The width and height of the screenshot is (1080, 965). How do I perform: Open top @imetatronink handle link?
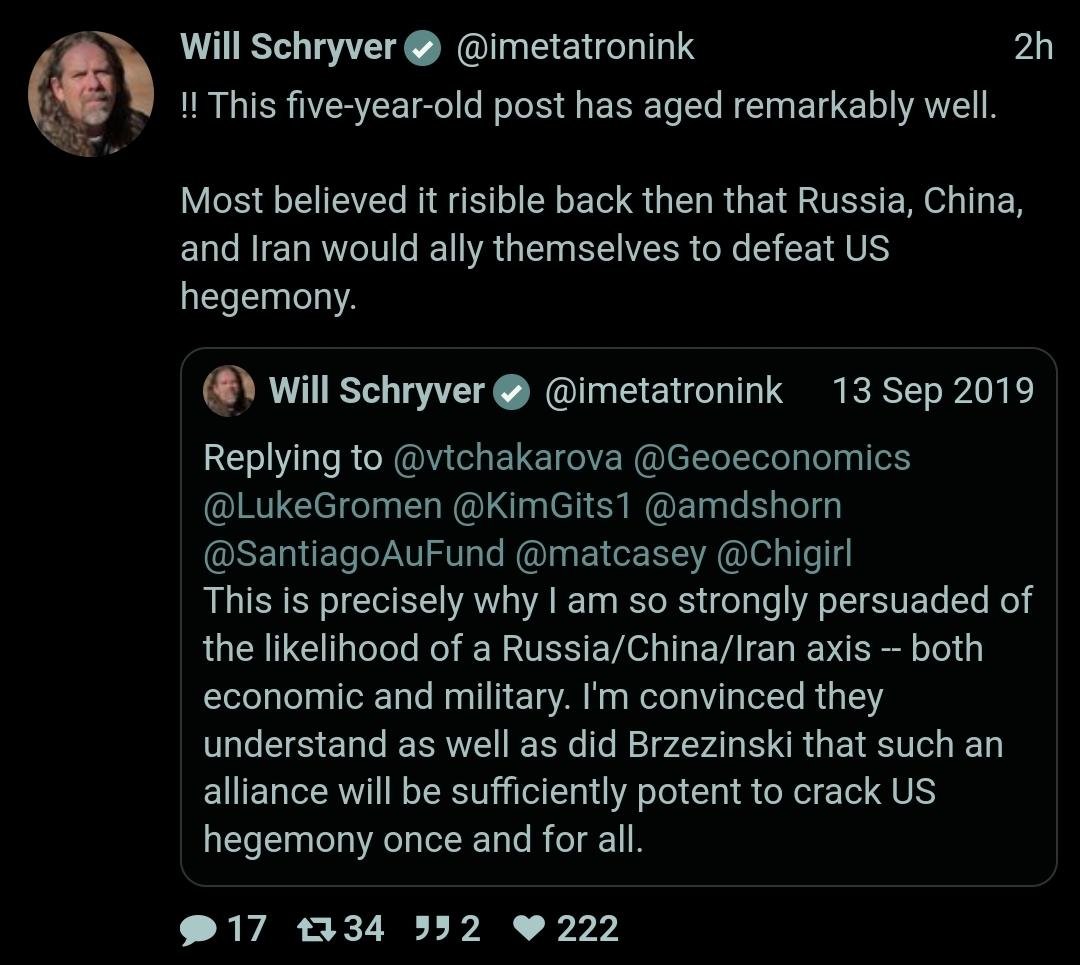575,47
